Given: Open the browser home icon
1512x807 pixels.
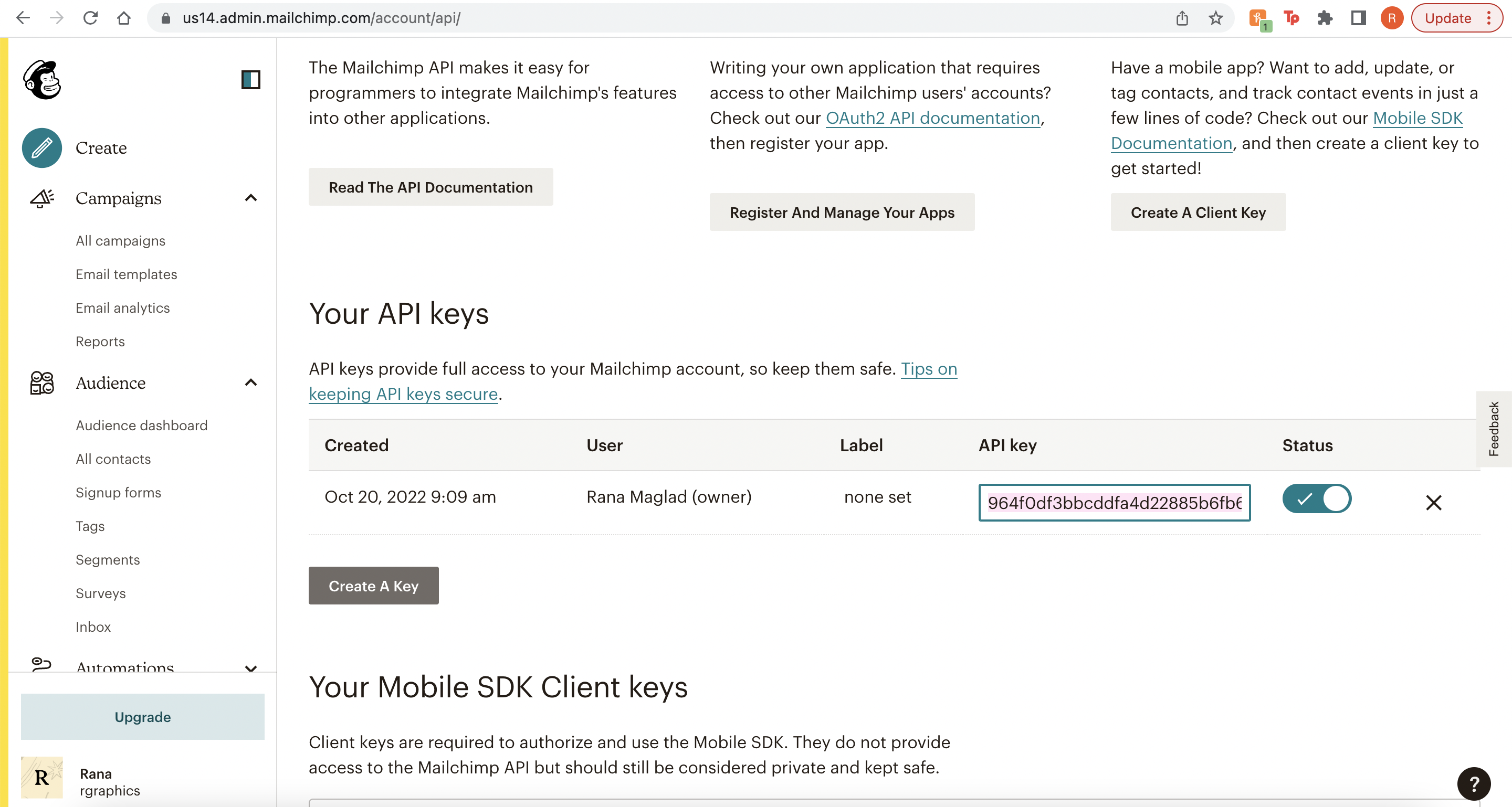Looking at the screenshot, I should coord(124,18).
